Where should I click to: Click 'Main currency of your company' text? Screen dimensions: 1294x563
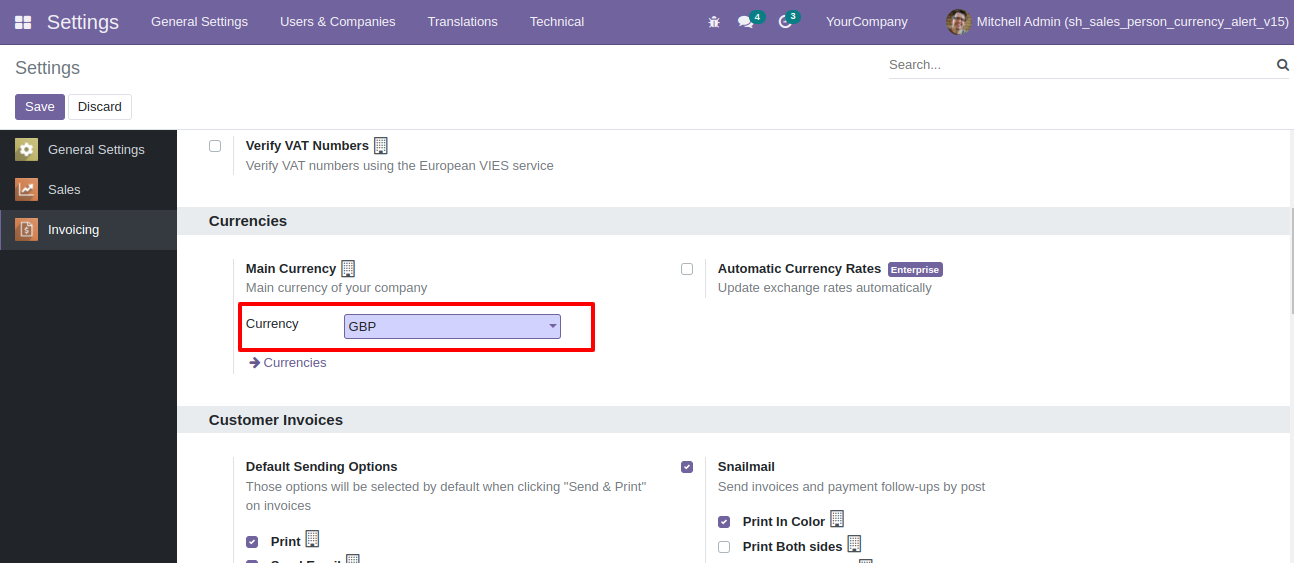[x=337, y=288]
